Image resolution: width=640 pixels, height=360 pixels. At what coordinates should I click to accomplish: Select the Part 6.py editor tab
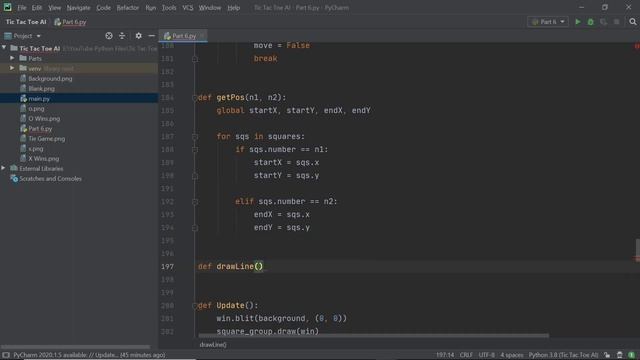(183, 36)
